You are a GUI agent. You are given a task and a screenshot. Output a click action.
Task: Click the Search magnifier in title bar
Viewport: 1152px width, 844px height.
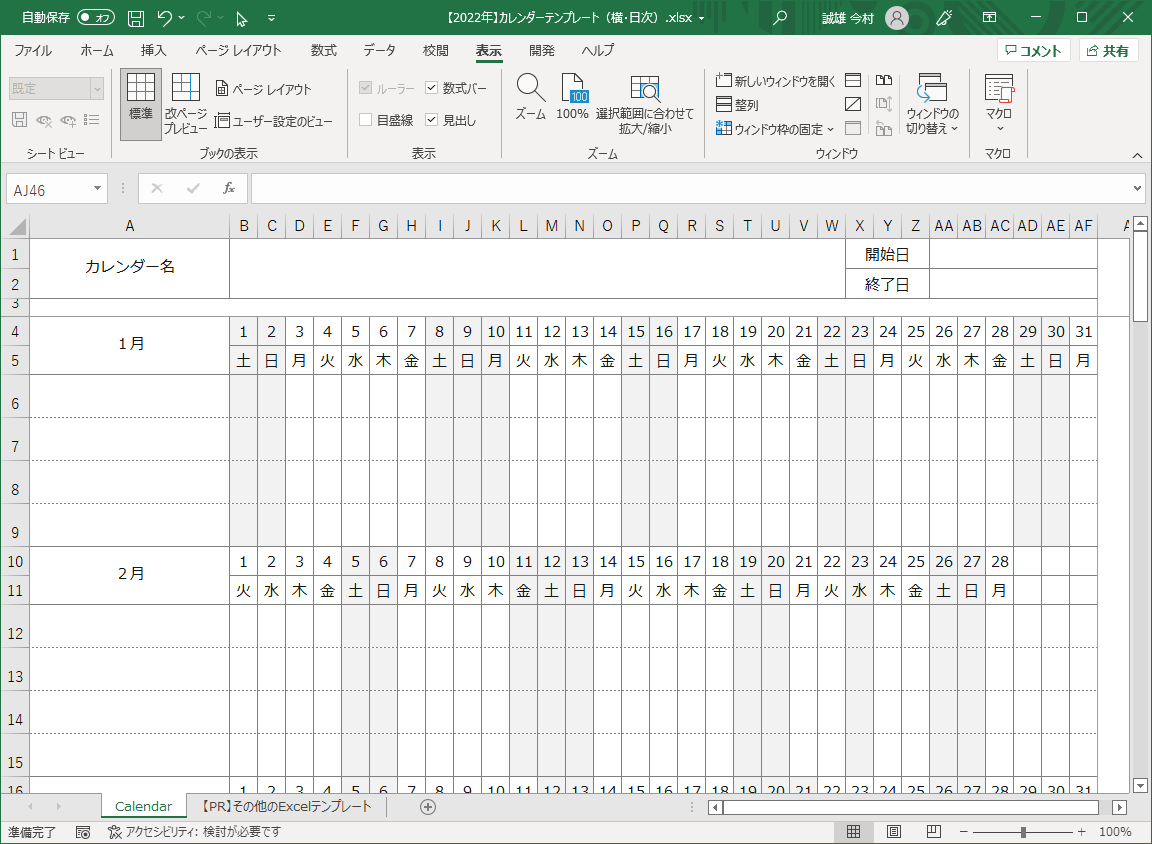pyautogui.click(x=780, y=18)
